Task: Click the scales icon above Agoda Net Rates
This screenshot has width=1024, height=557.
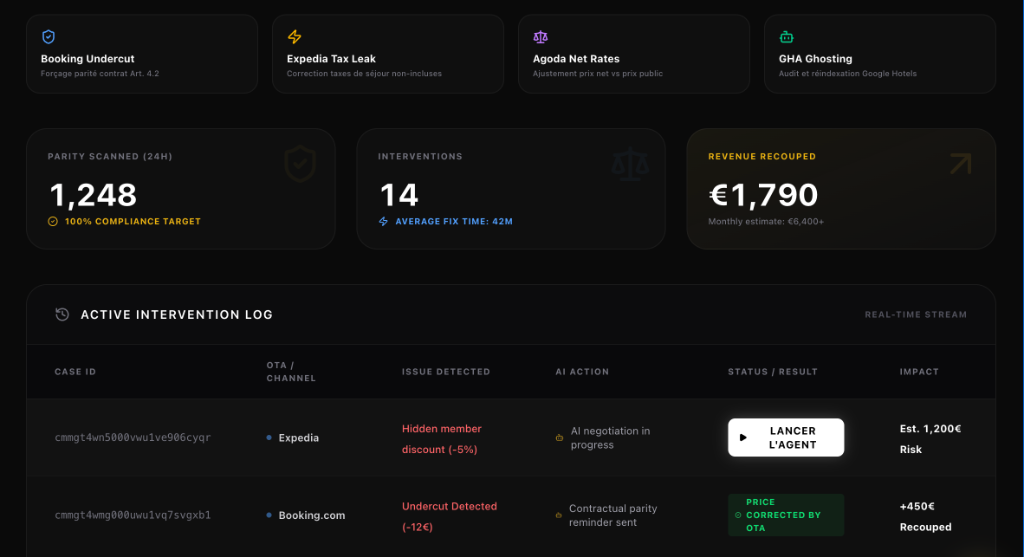Action: pyautogui.click(x=540, y=37)
